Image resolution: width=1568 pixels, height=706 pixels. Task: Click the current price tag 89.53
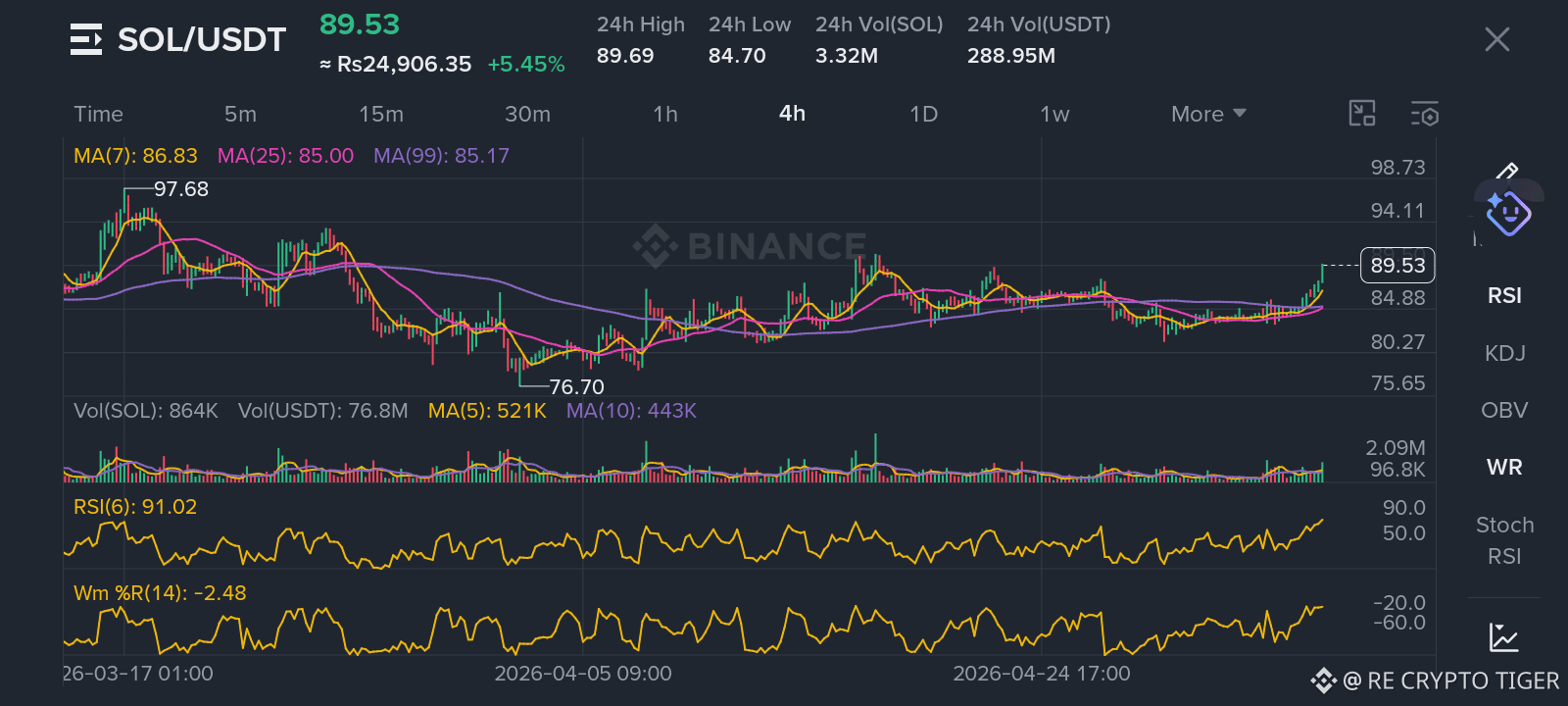click(x=1397, y=266)
